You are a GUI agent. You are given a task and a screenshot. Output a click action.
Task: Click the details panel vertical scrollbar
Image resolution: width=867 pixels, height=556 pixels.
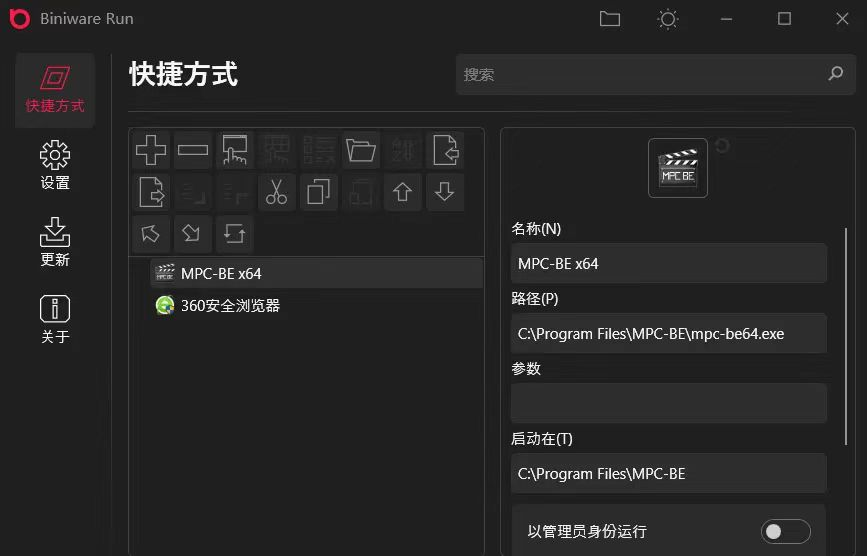point(846,336)
